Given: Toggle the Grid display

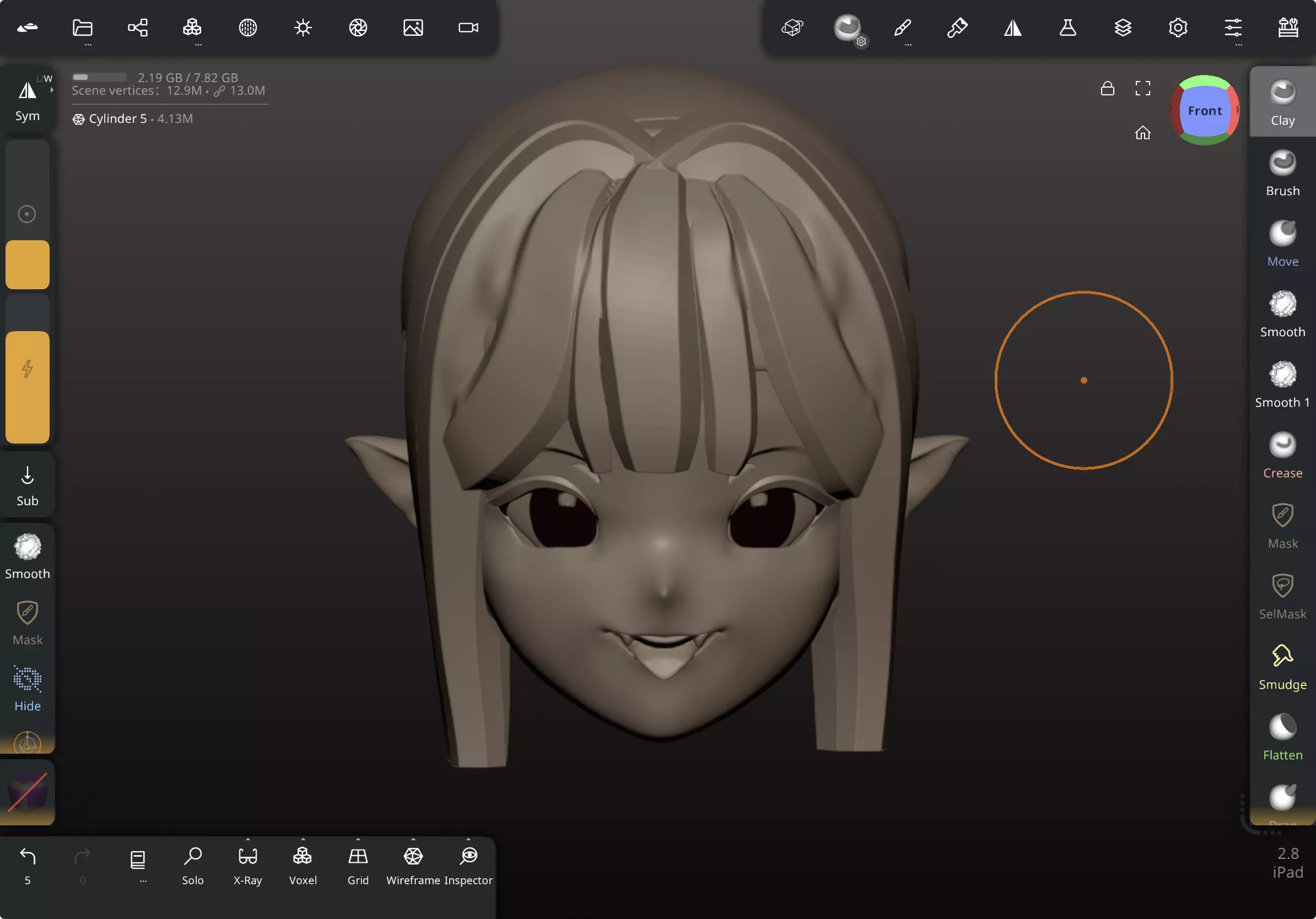Looking at the screenshot, I should click(358, 866).
